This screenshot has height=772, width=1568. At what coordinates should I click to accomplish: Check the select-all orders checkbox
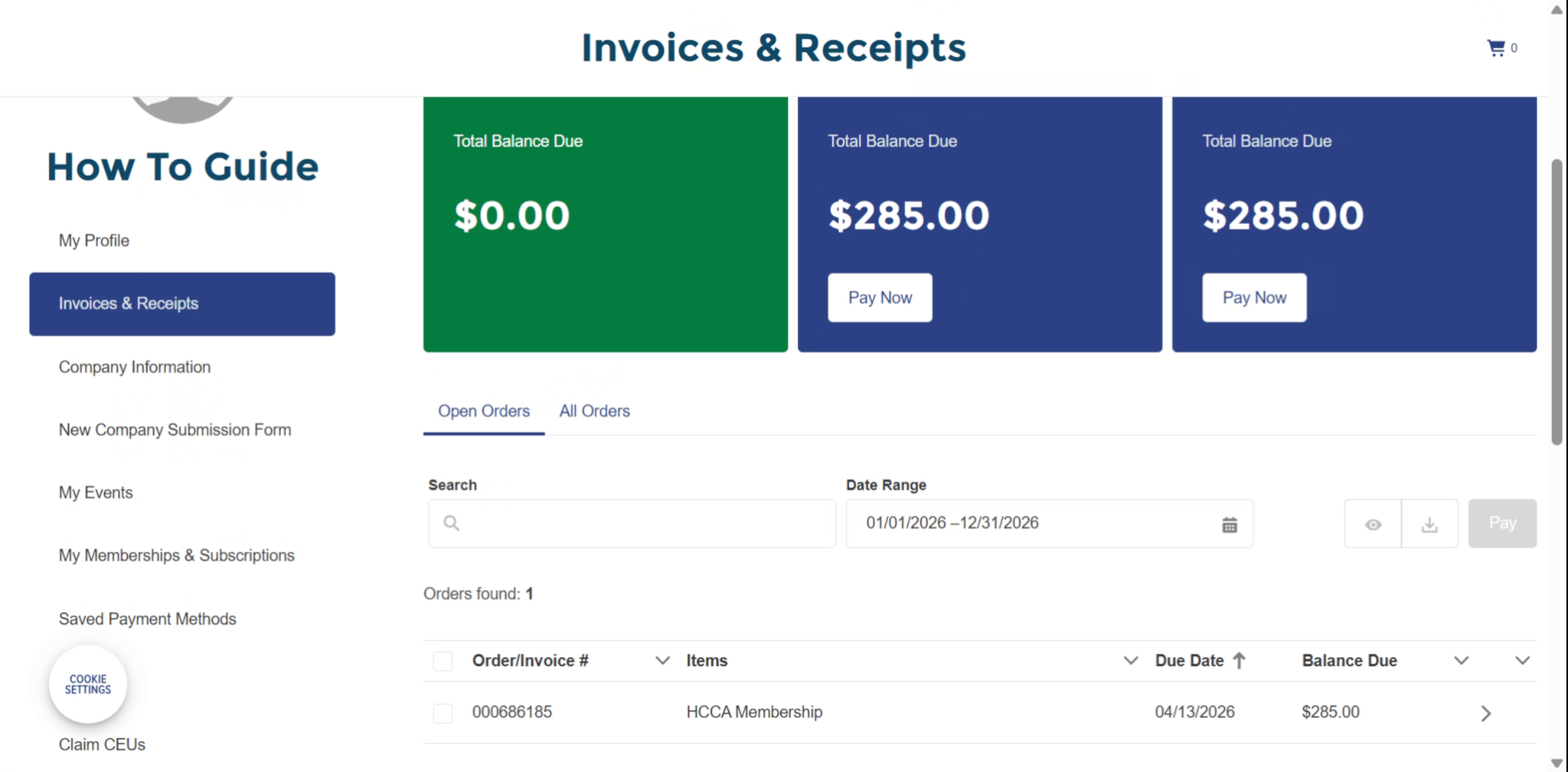[x=443, y=661]
